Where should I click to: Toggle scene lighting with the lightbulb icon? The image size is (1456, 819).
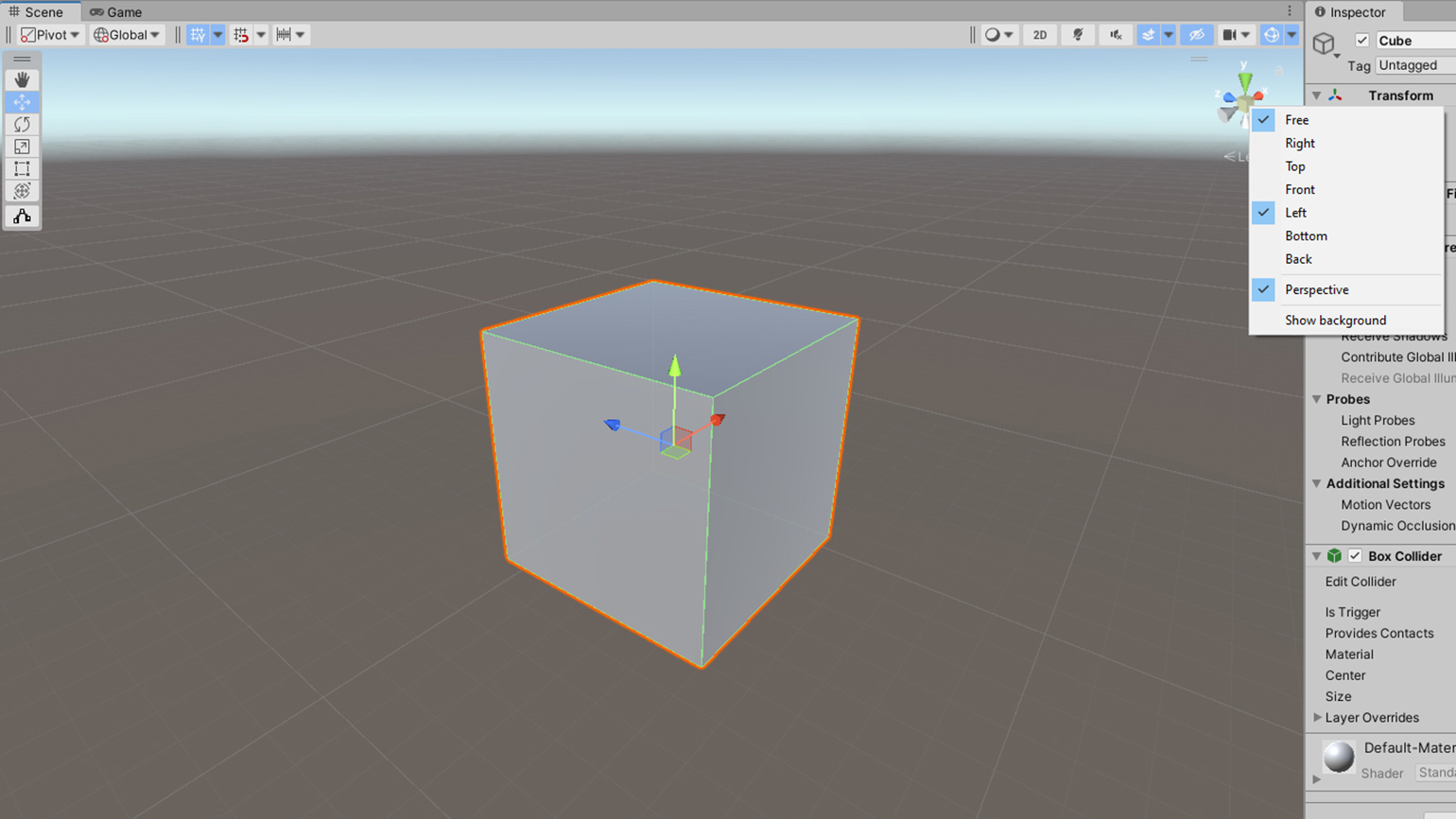coord(1077,35)
